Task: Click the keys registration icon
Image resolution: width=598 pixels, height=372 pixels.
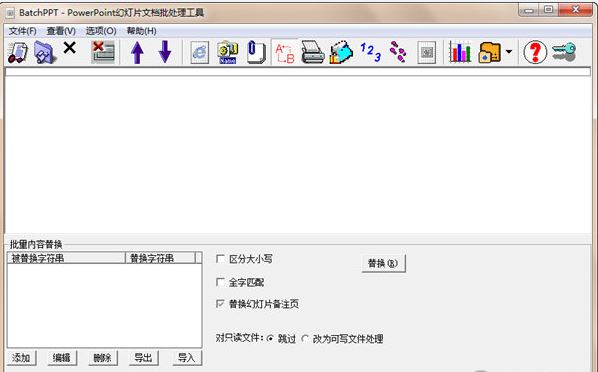Action: (x=564, y=52)
